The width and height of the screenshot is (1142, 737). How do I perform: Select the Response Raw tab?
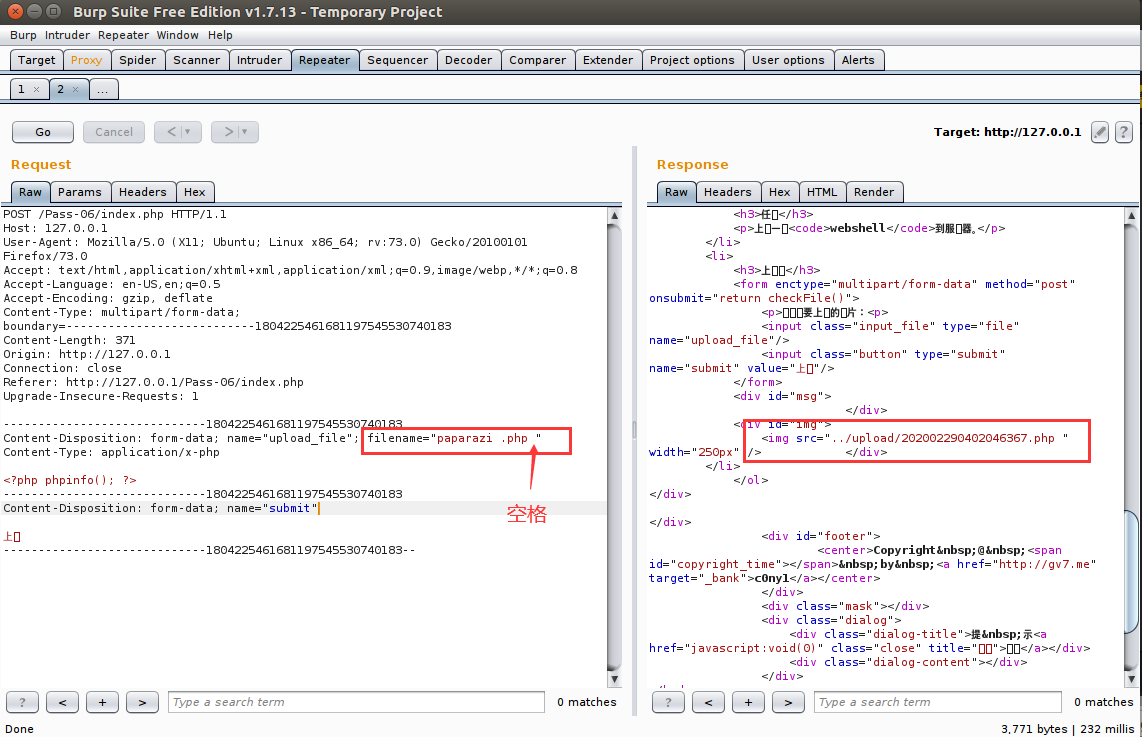(x=676, y=192)
